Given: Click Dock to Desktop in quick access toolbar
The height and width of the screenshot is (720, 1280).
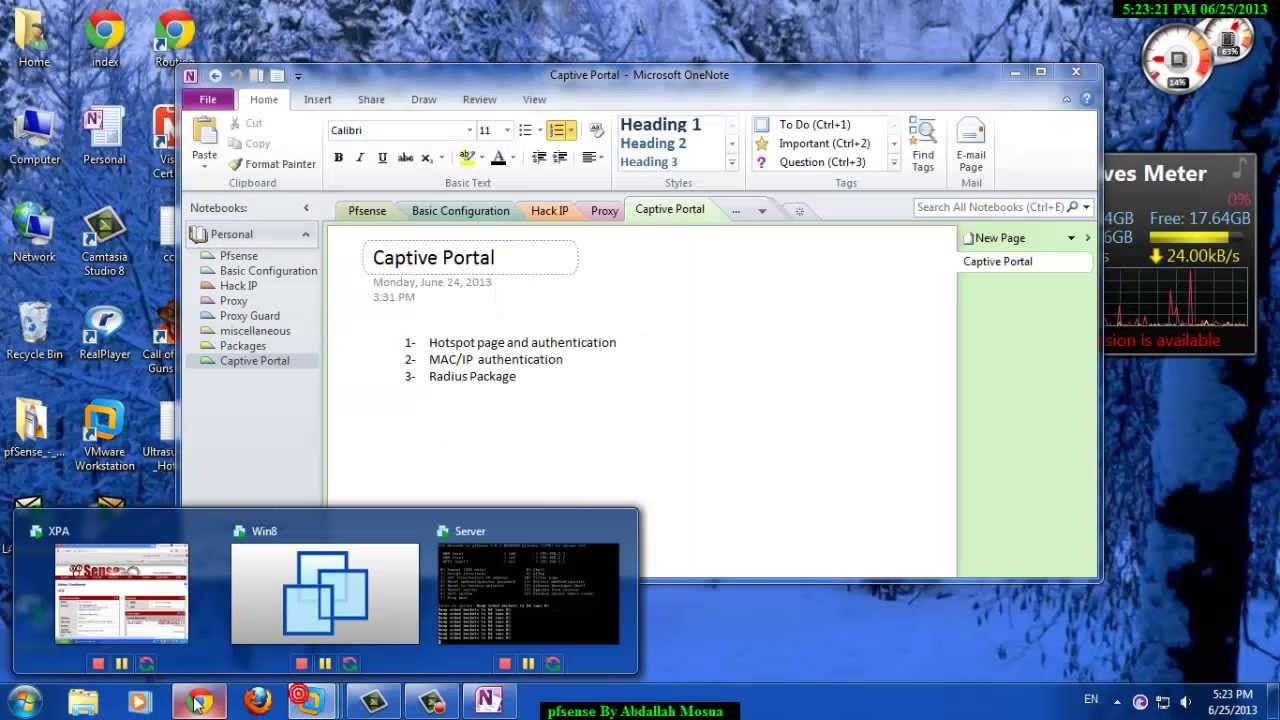Looking at the screenshot, I should point(257,75).
